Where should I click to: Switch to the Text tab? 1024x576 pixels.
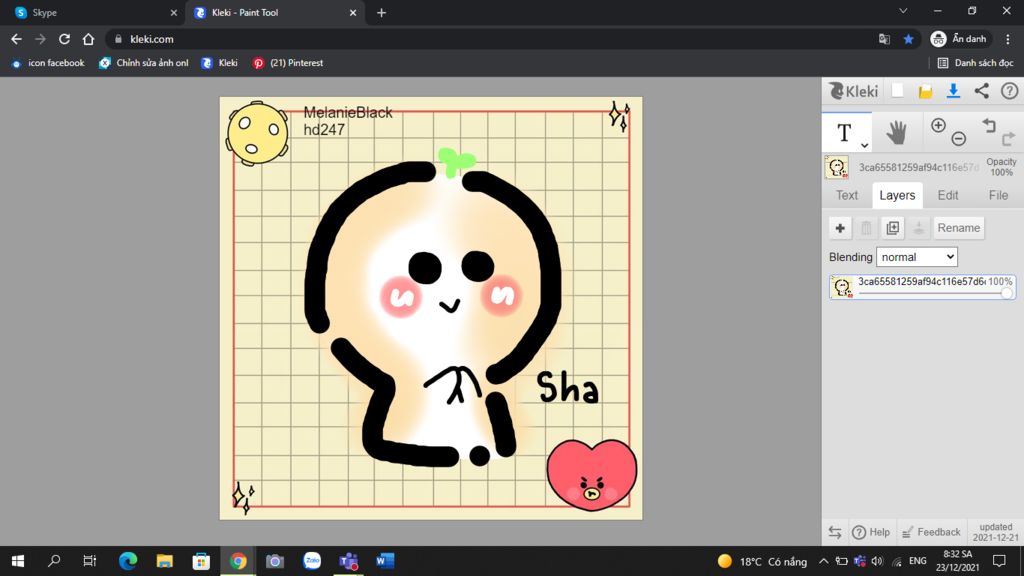(846, 195)
